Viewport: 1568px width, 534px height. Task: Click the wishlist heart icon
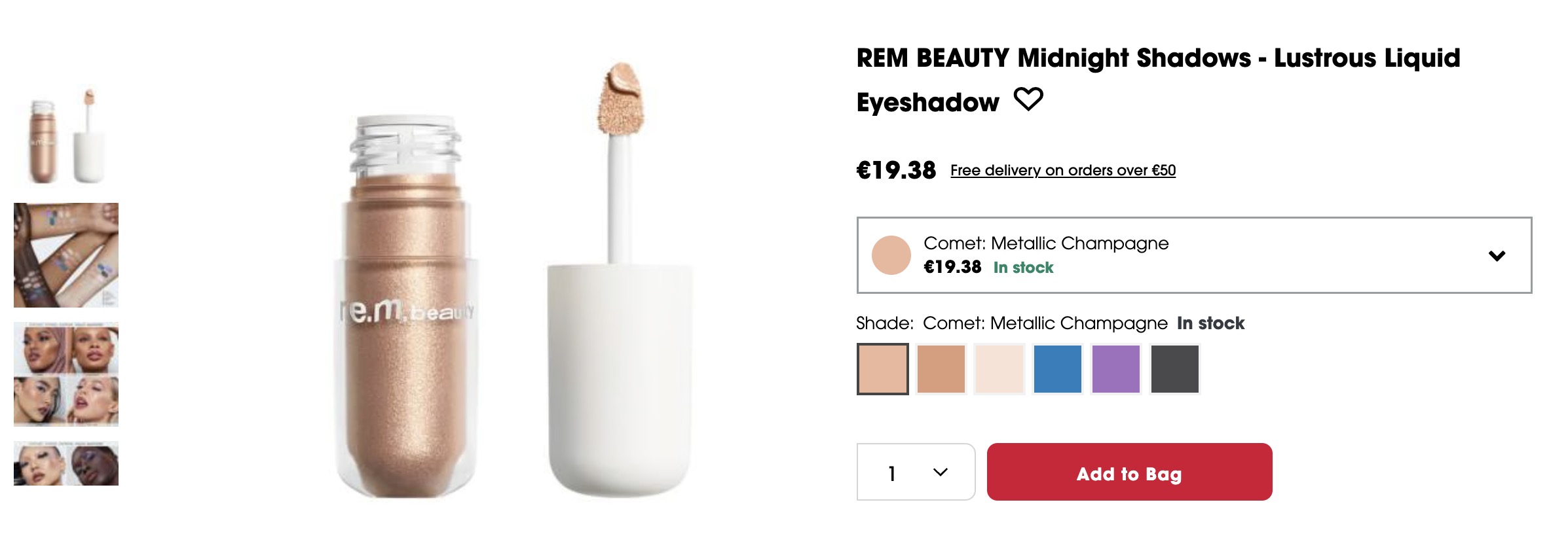[1028, 99]
